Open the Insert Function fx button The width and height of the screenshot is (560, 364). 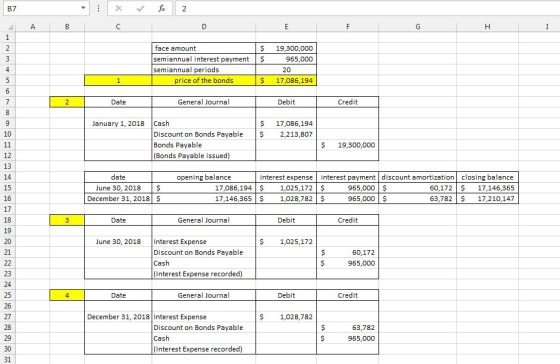coord(162,9)
